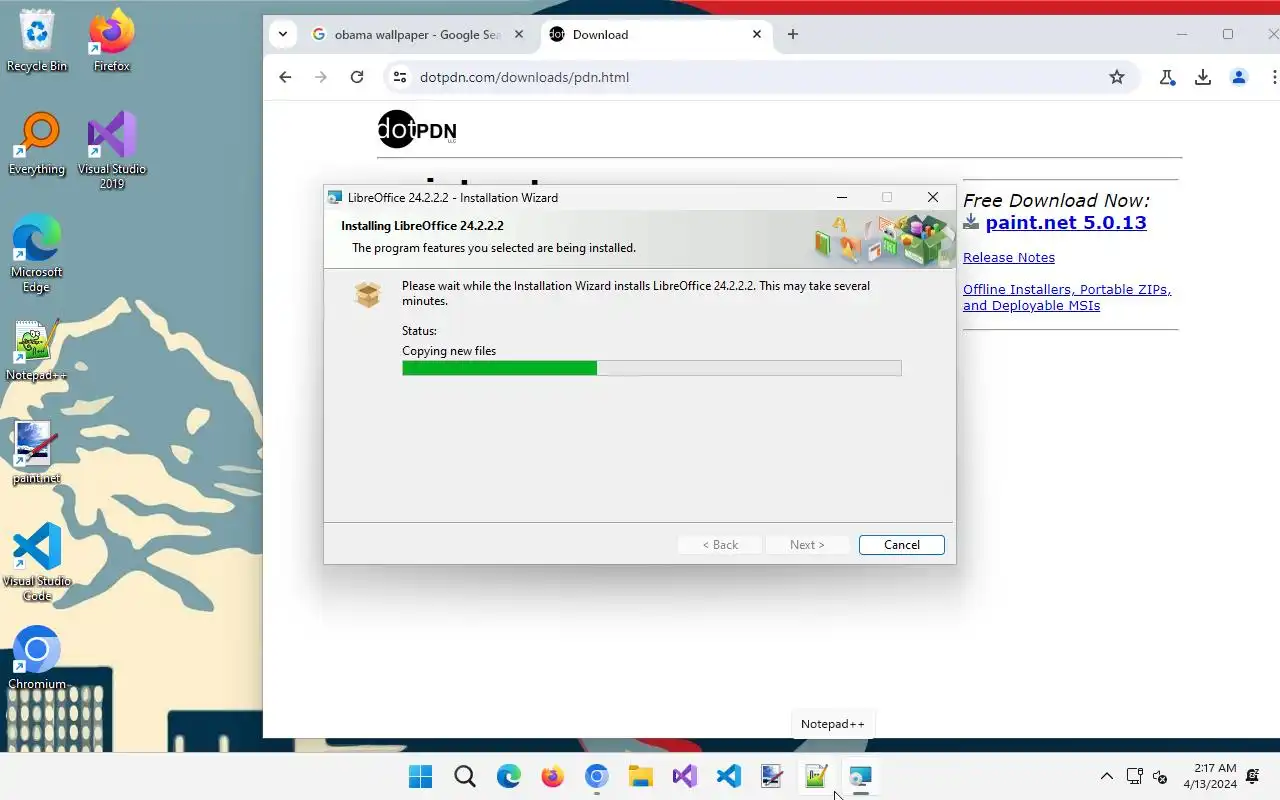Click the Copying new files progress bar

pos(652,368)
